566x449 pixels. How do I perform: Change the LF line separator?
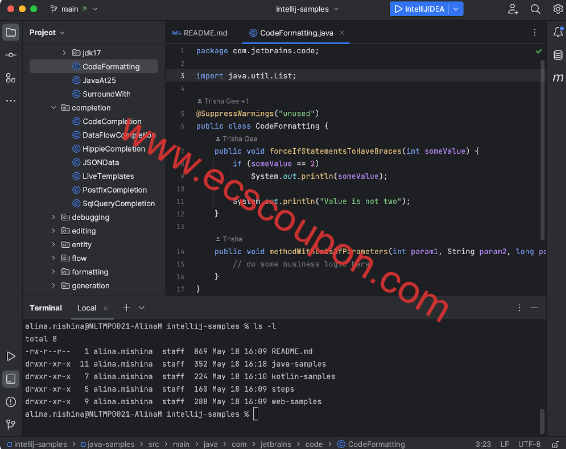coord(505,444)
